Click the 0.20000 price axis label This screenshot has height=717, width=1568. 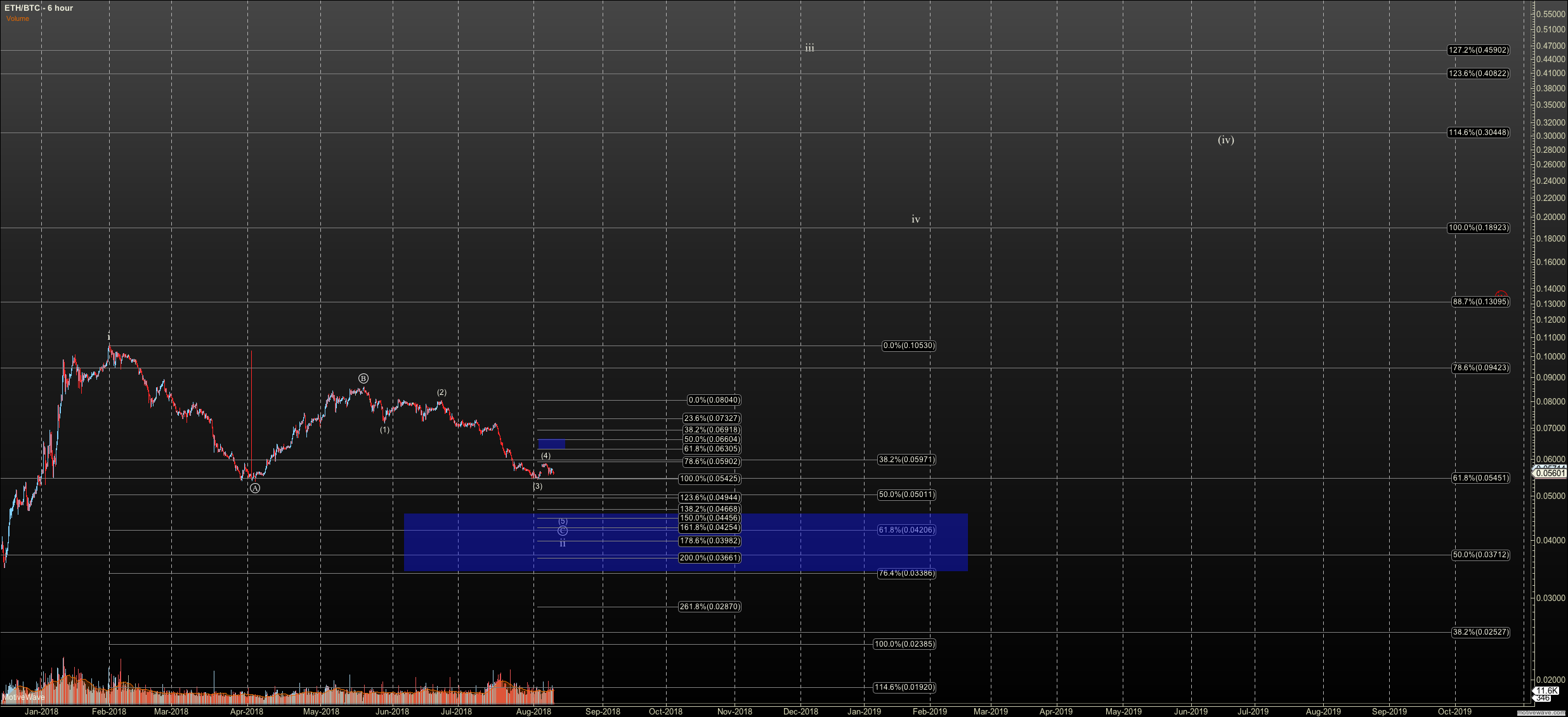pos(1550,217)
